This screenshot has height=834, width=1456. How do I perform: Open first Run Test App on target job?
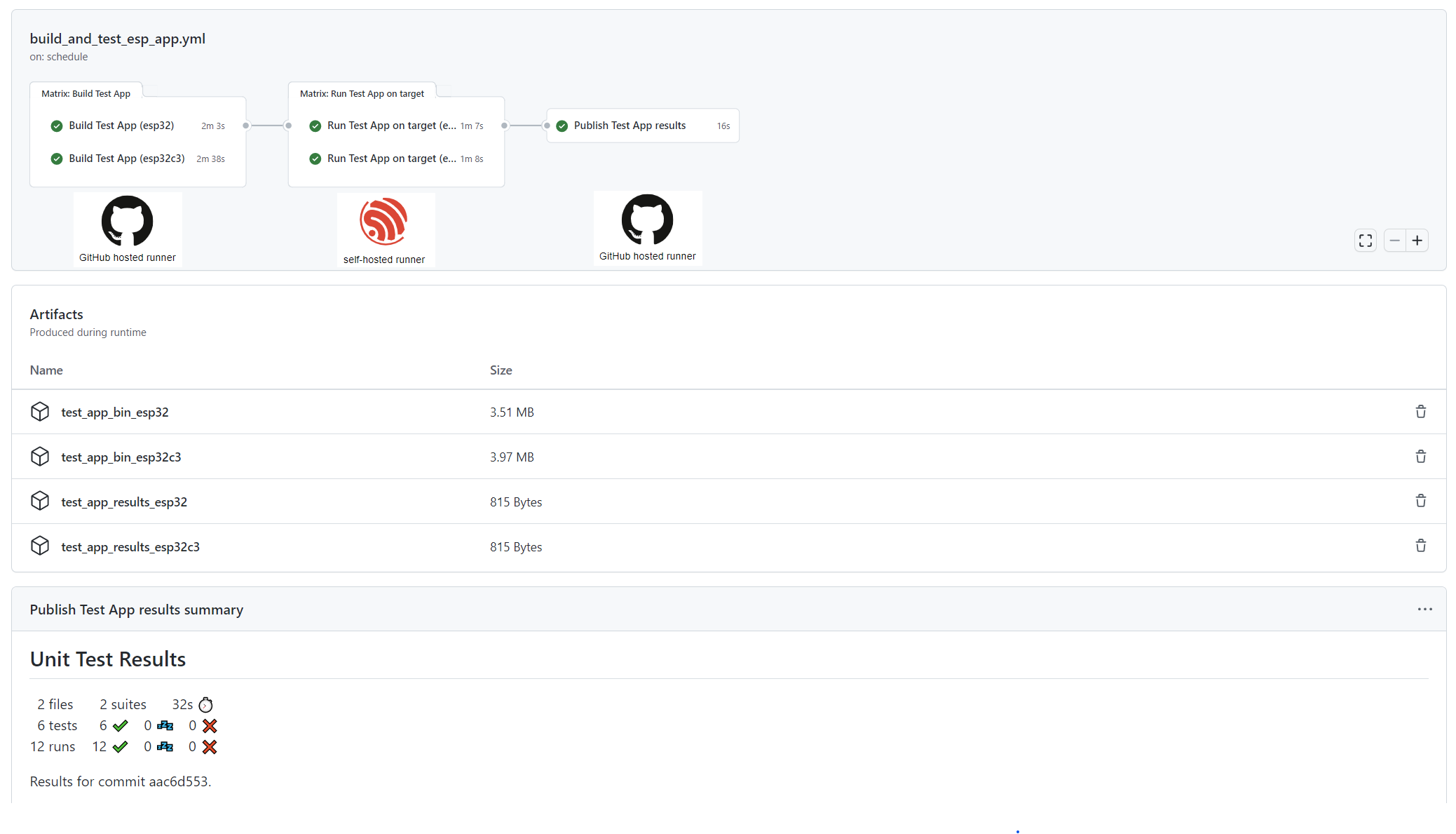[391, 126]
